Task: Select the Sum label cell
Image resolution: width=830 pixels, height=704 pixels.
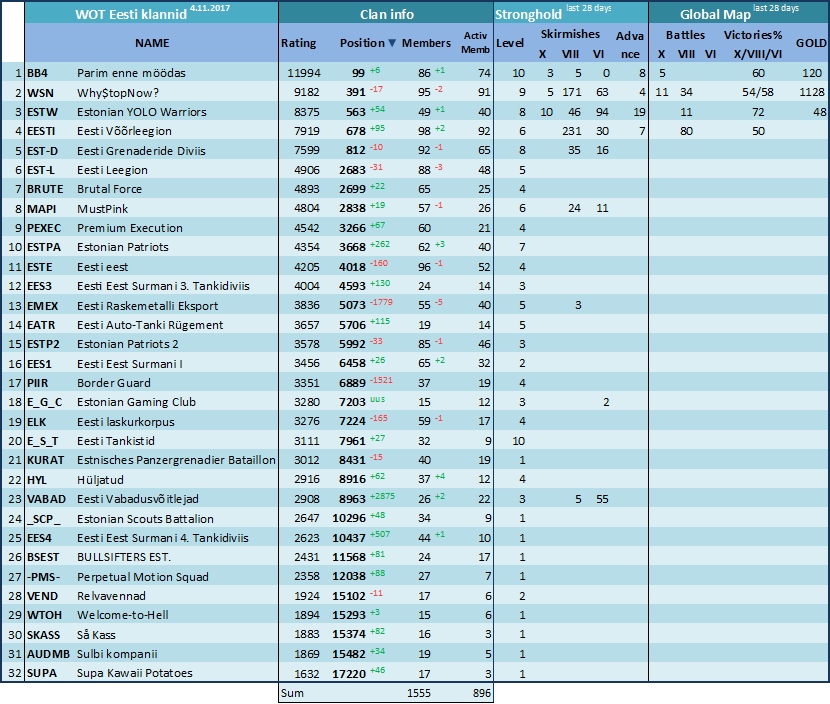Action: (292, 693)
